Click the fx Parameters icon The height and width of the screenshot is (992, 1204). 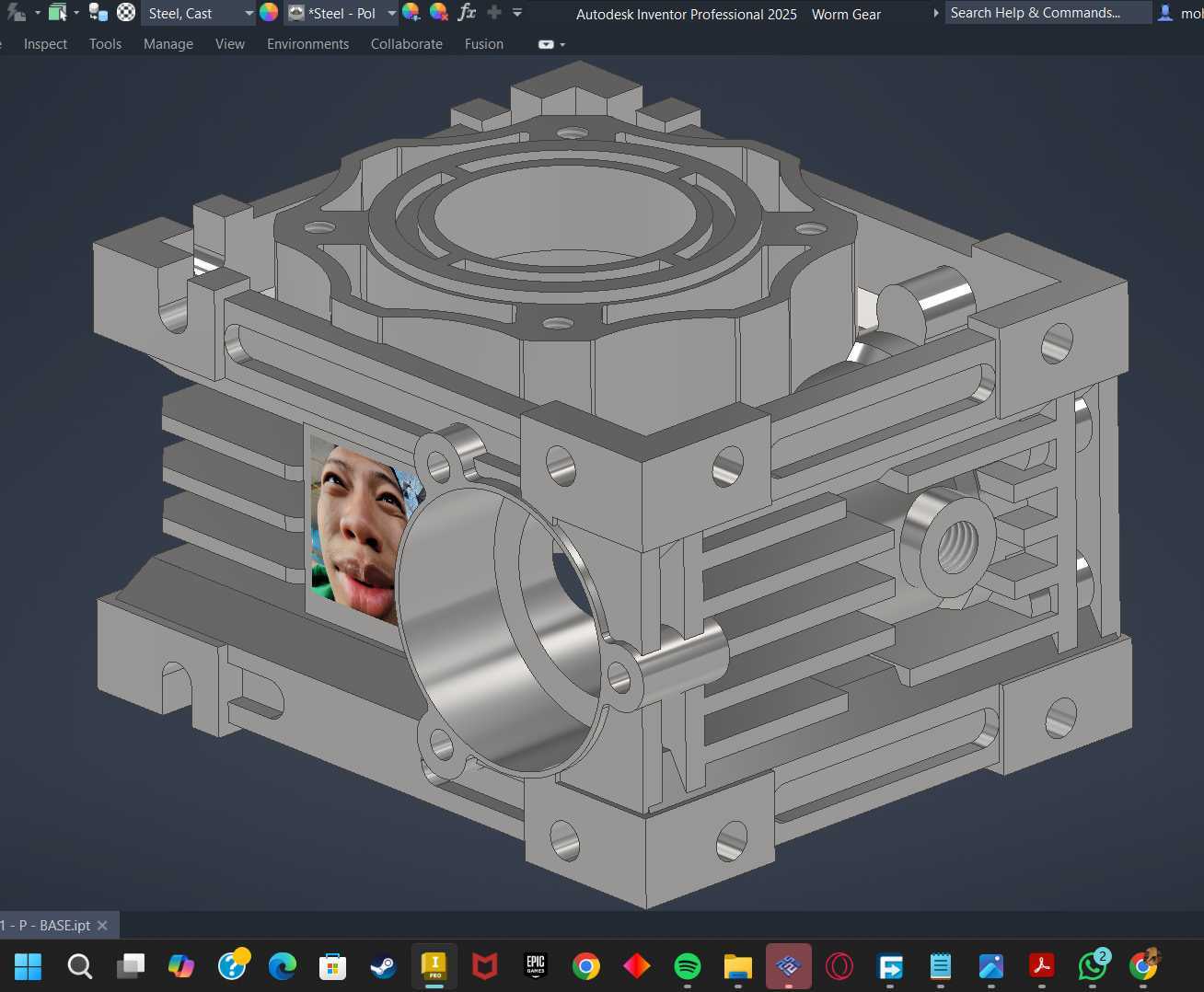point(467,13)
